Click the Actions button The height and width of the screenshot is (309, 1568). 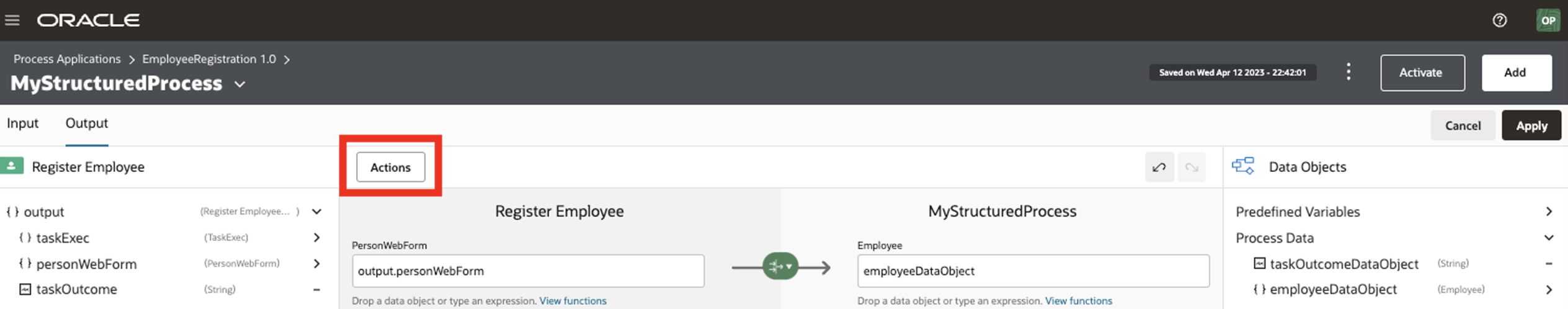390,167
